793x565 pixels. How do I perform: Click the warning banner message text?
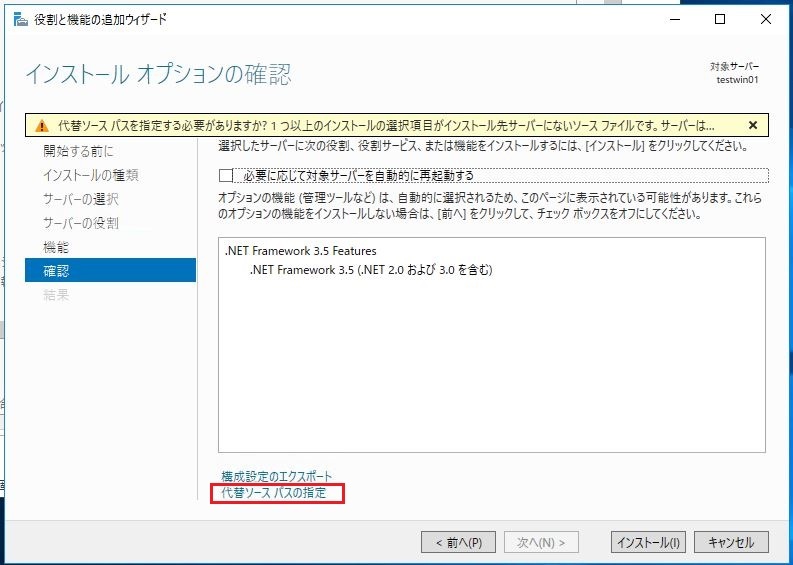(386, 125)
